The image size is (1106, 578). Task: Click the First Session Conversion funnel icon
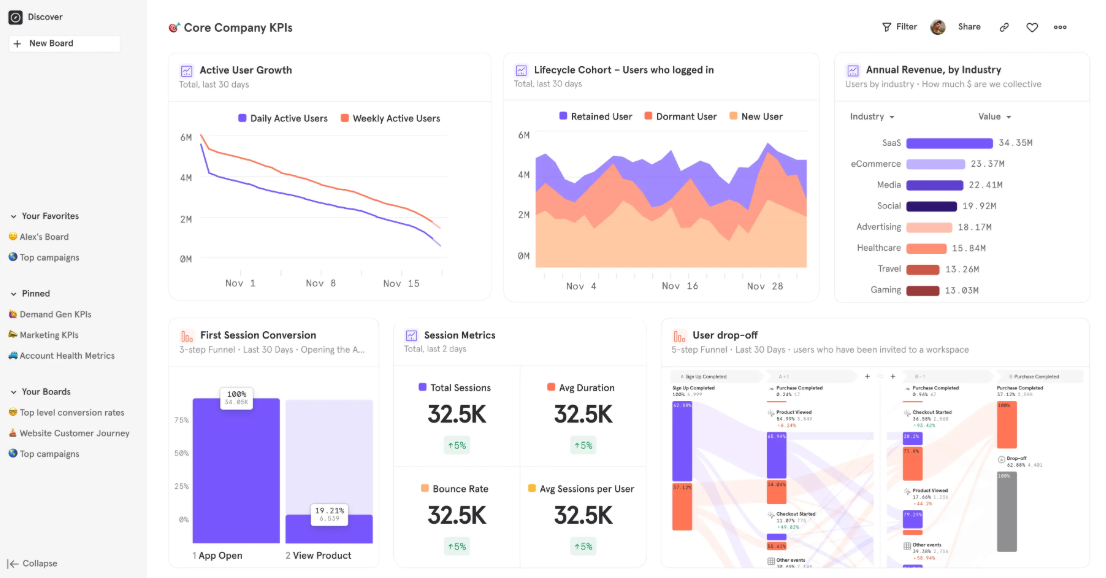pyautogui.click(x=187, y=336)
